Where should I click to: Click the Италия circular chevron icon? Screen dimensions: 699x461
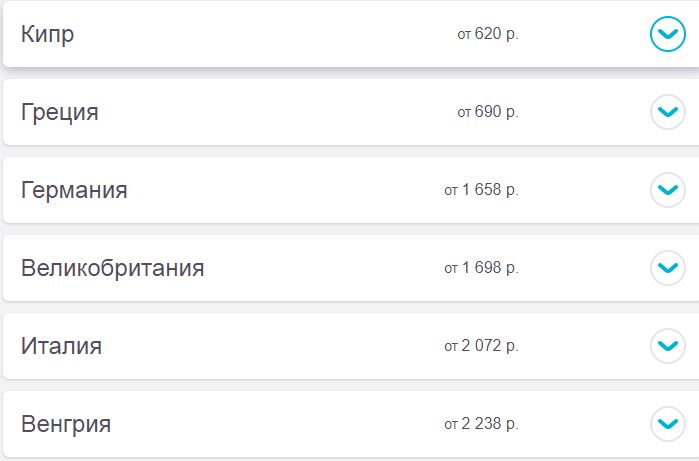(x=667, y=346)
